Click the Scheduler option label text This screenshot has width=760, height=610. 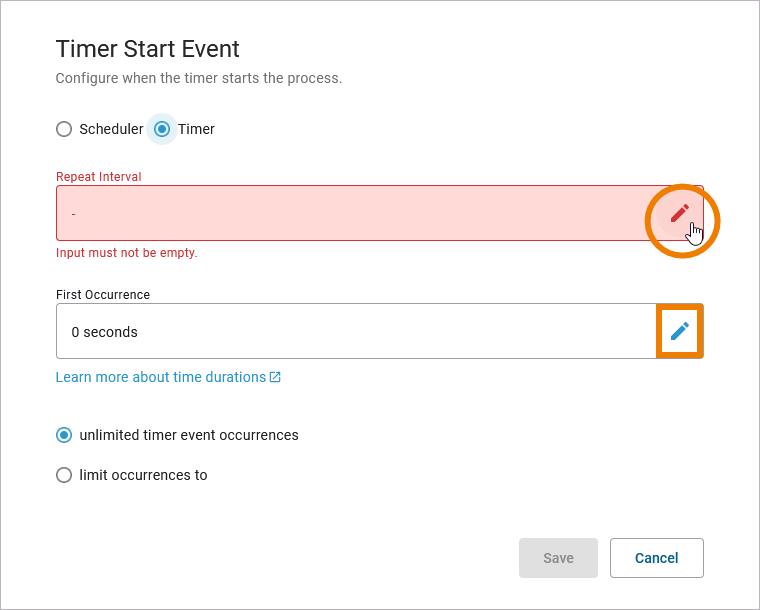tap(111, 129)
